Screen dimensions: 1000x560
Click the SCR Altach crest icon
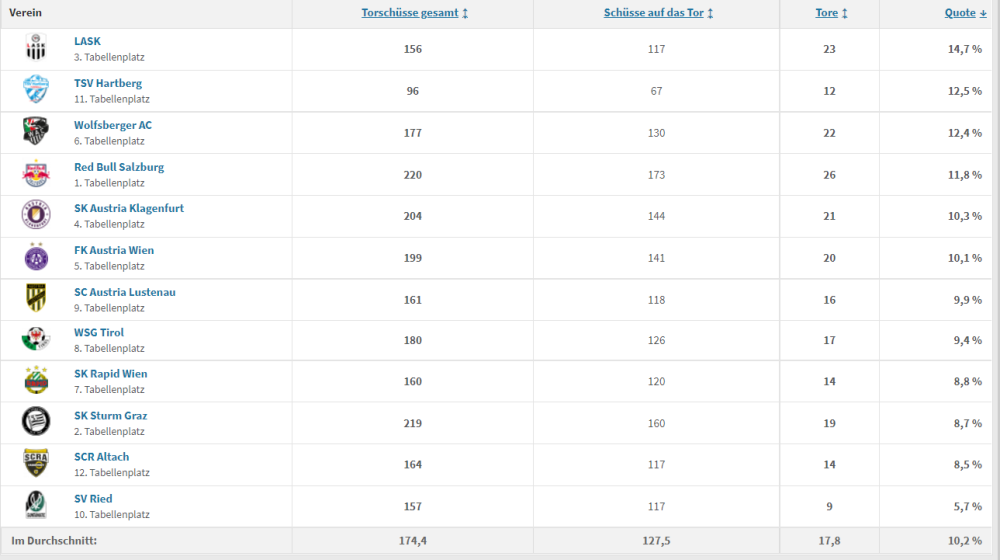coord(36,464)
